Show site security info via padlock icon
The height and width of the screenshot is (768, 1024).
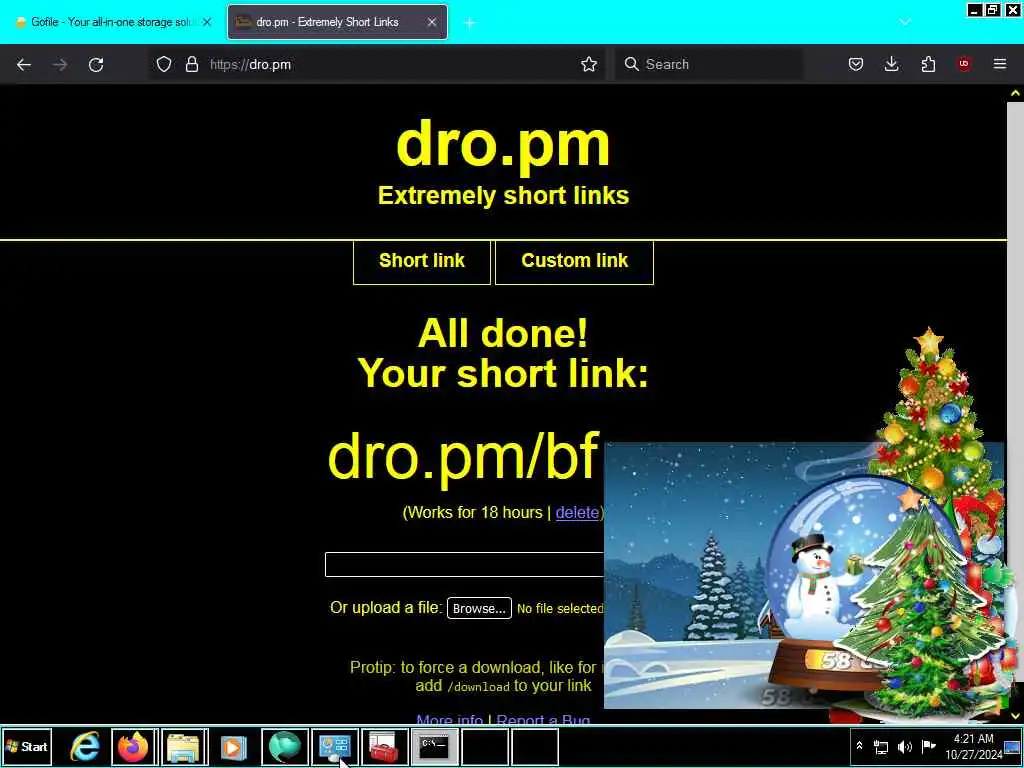191,64
